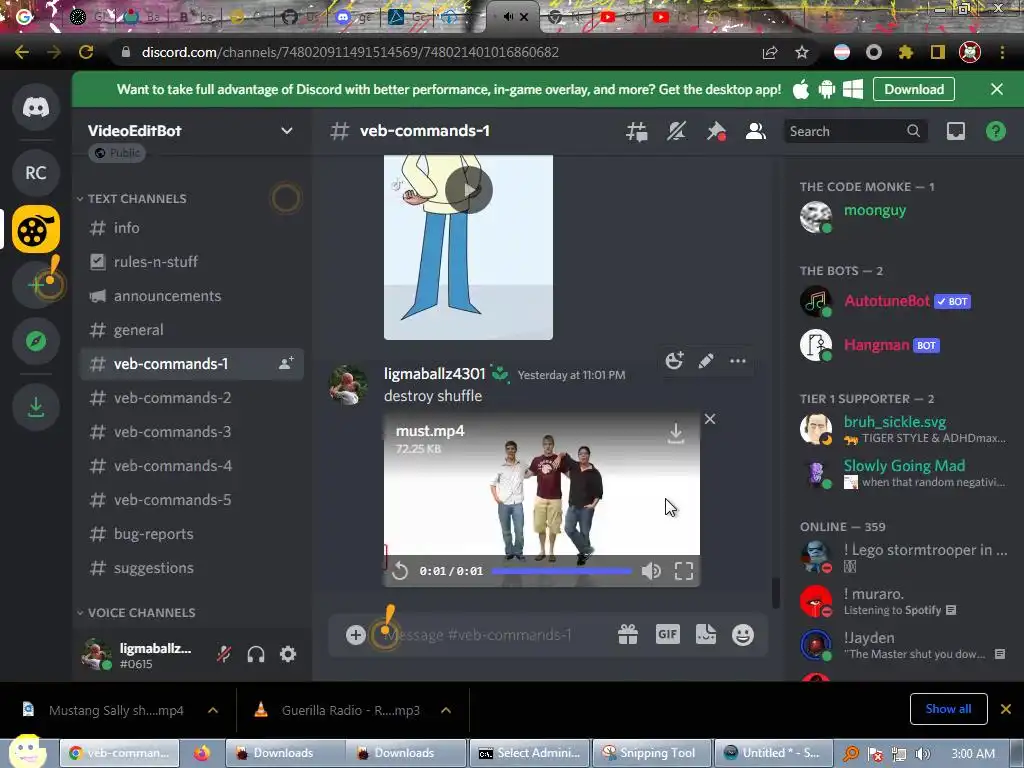The width and height of the screenshot is (1024, 768).
Task: Reload the page in Chrome
Action: 86,52
